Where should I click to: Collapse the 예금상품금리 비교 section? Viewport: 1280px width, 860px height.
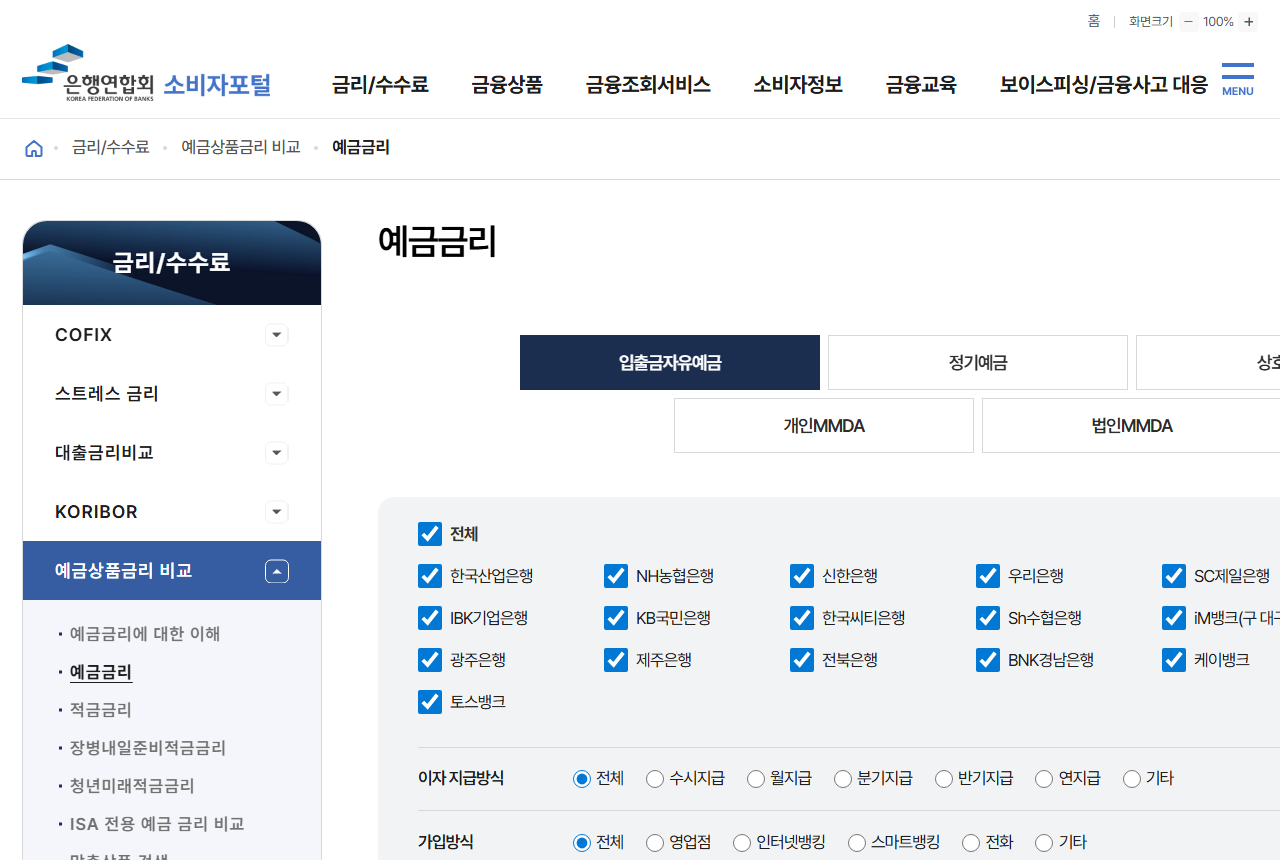coord(277,571)
